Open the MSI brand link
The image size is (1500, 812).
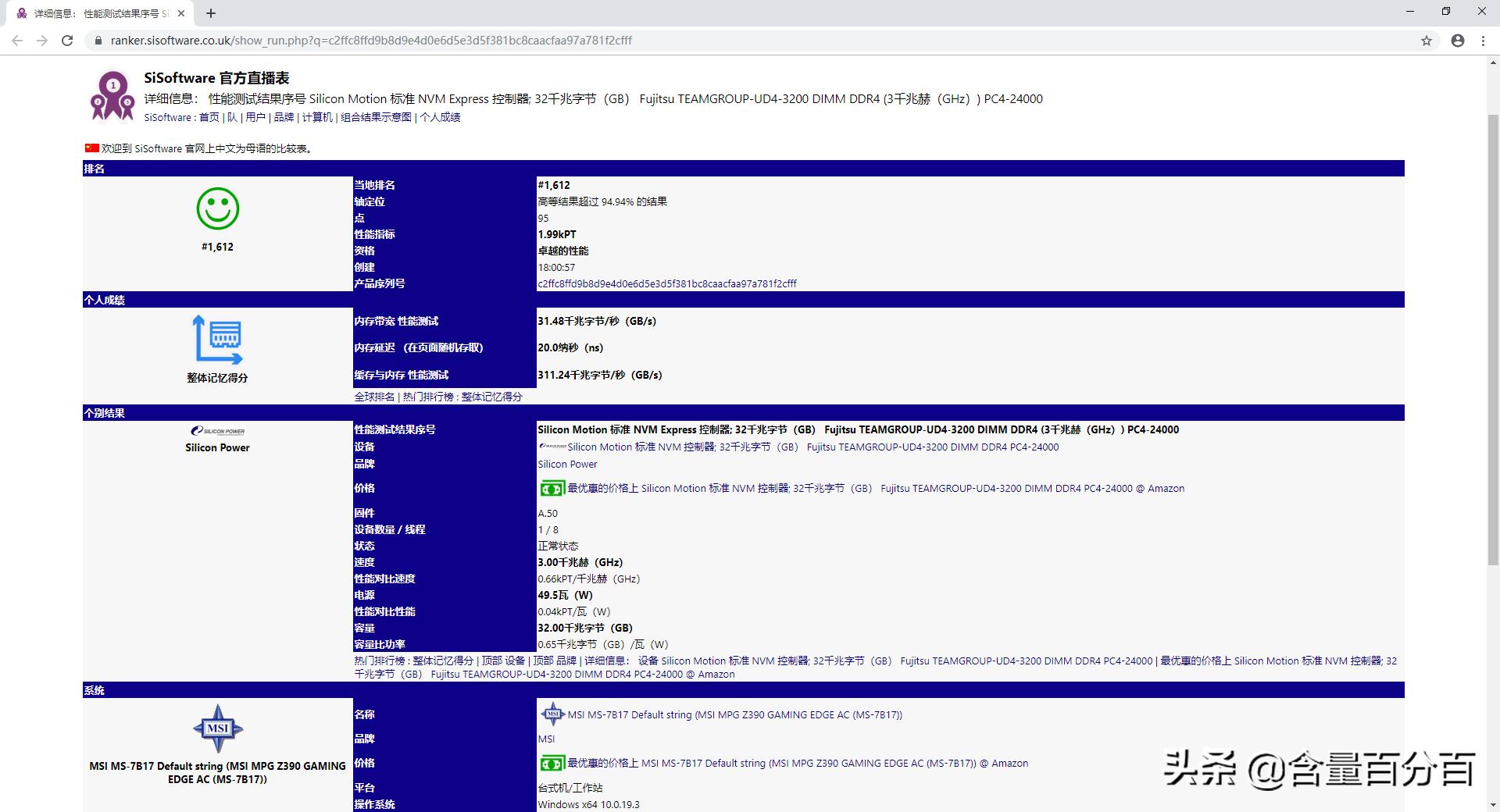[x=546, y=739]
